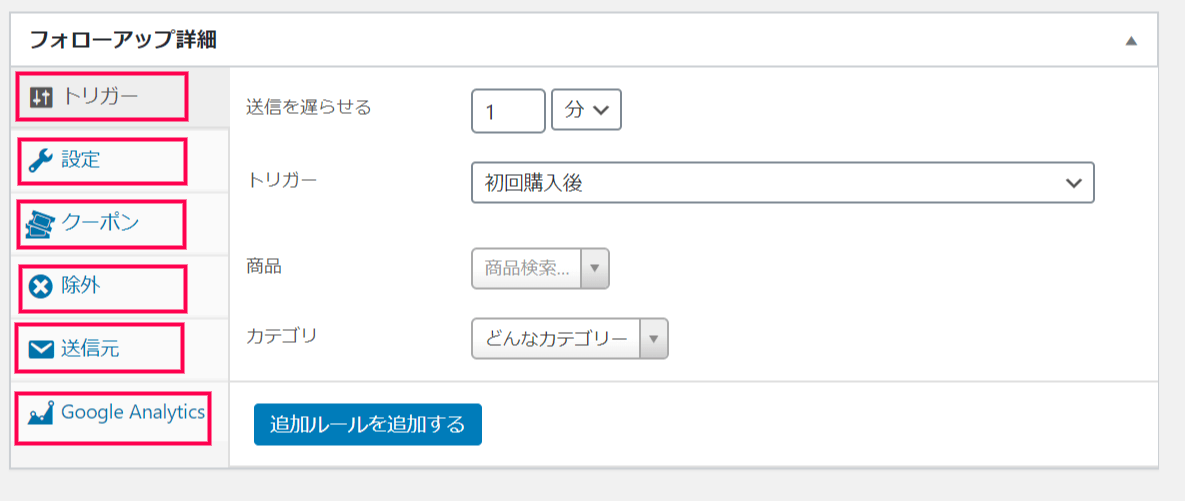Screen dimensions: 1185x501
Task: Switch to the 設定 tab
Action: point(81,160)
